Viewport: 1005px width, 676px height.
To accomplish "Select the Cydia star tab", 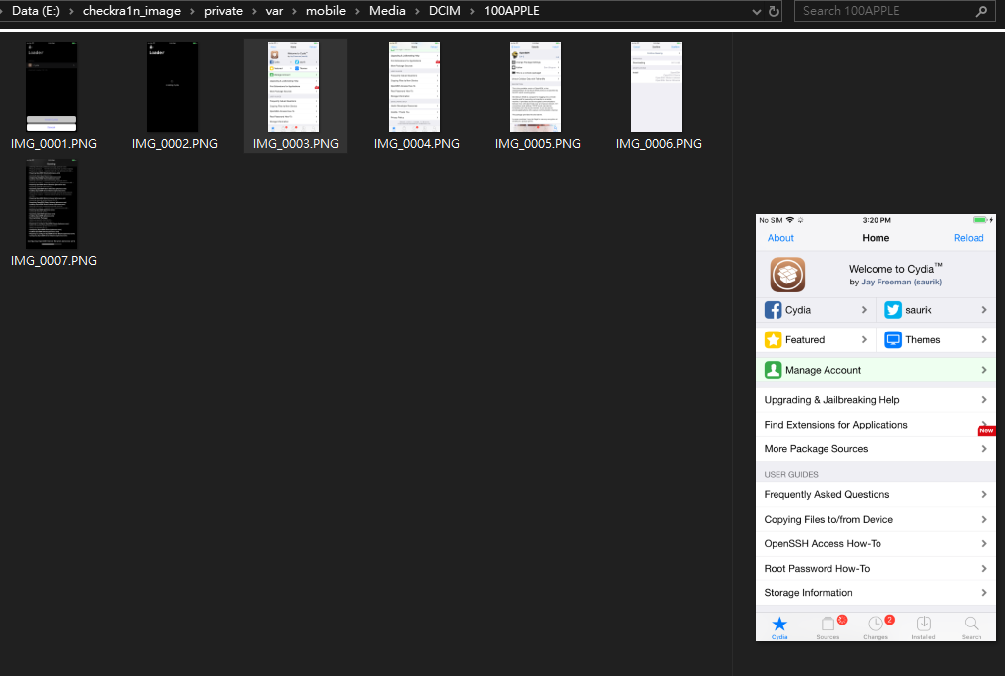I will tap(779, 627).
